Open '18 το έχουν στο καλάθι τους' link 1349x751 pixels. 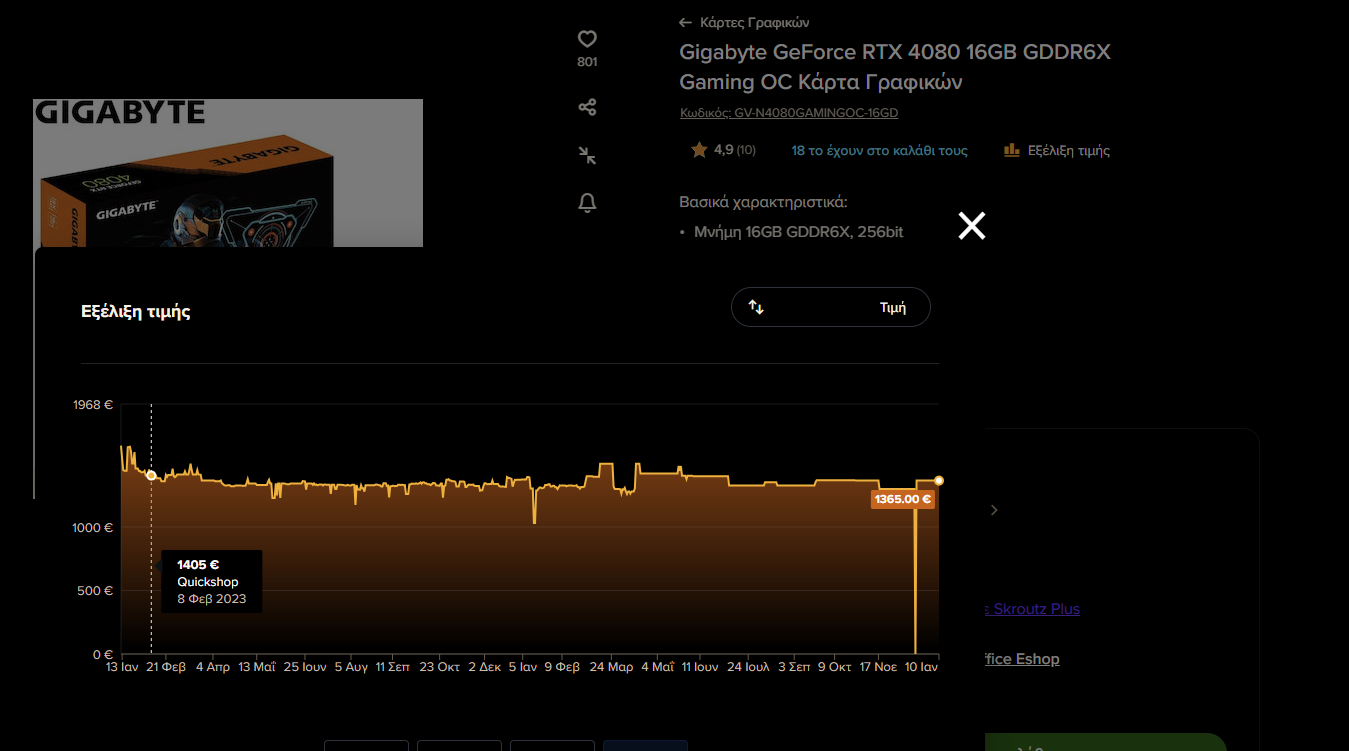(x=880, y=150)
